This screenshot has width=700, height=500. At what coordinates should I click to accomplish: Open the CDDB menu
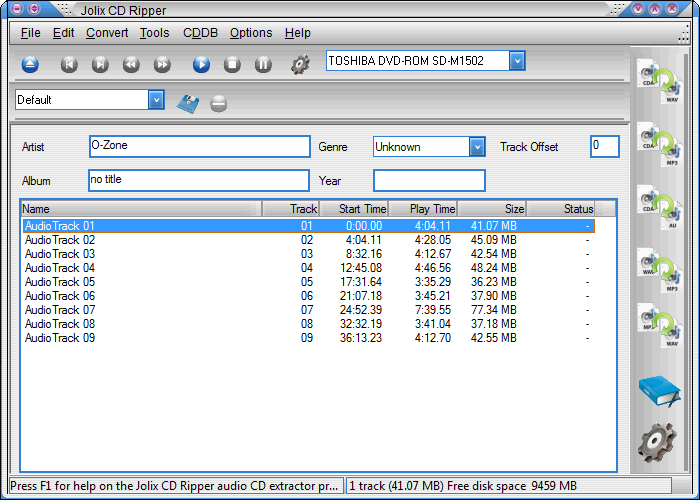click(x=200, y=33)
